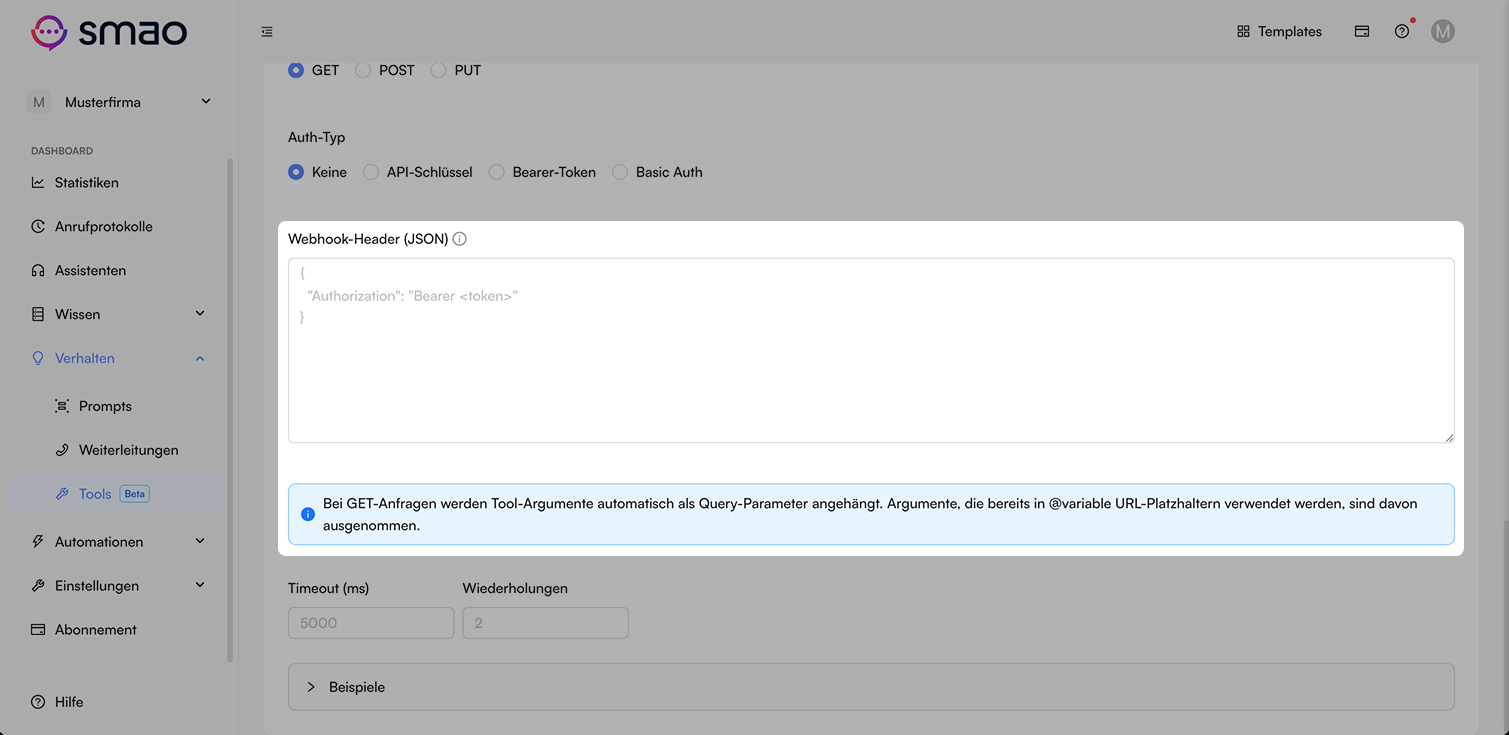Click the blue info icon in GET notice
The image size is (1509, 735).
pos(308,514)
